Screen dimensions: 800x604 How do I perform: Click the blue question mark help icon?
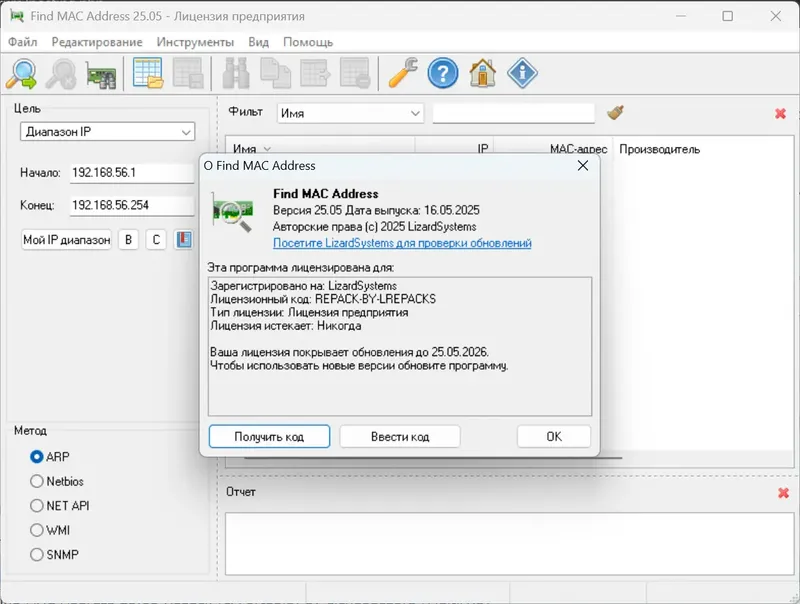click(441, 74)
